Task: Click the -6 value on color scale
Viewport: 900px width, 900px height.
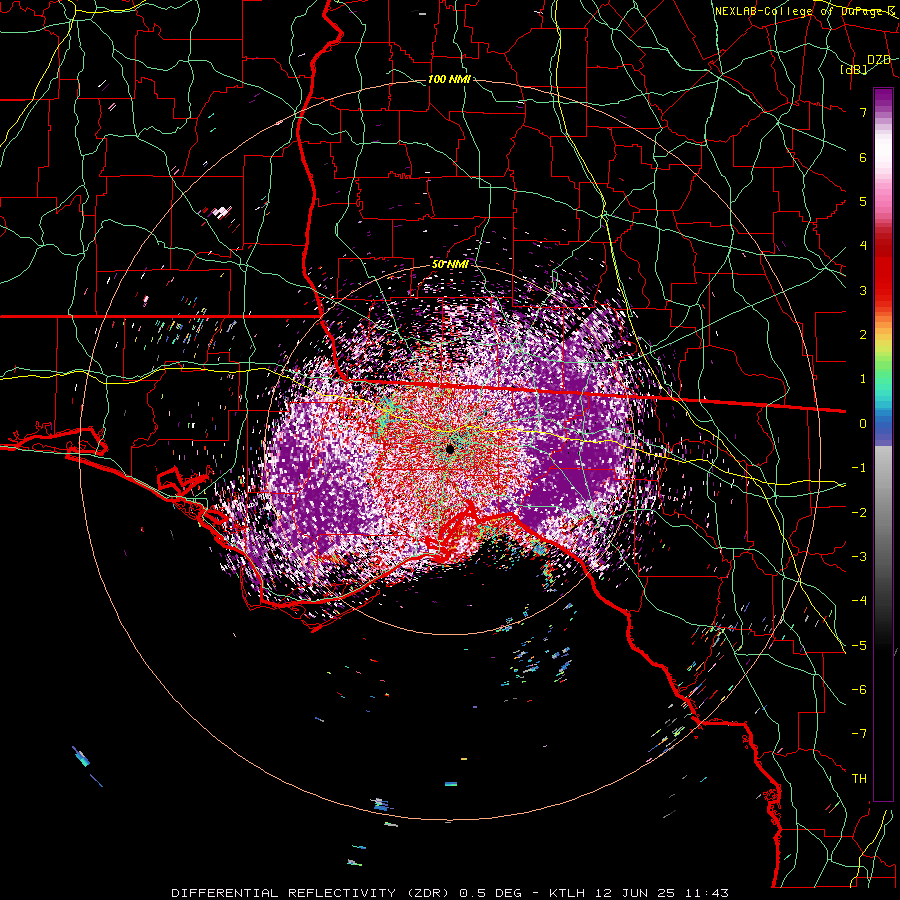Action: (859, 690)
